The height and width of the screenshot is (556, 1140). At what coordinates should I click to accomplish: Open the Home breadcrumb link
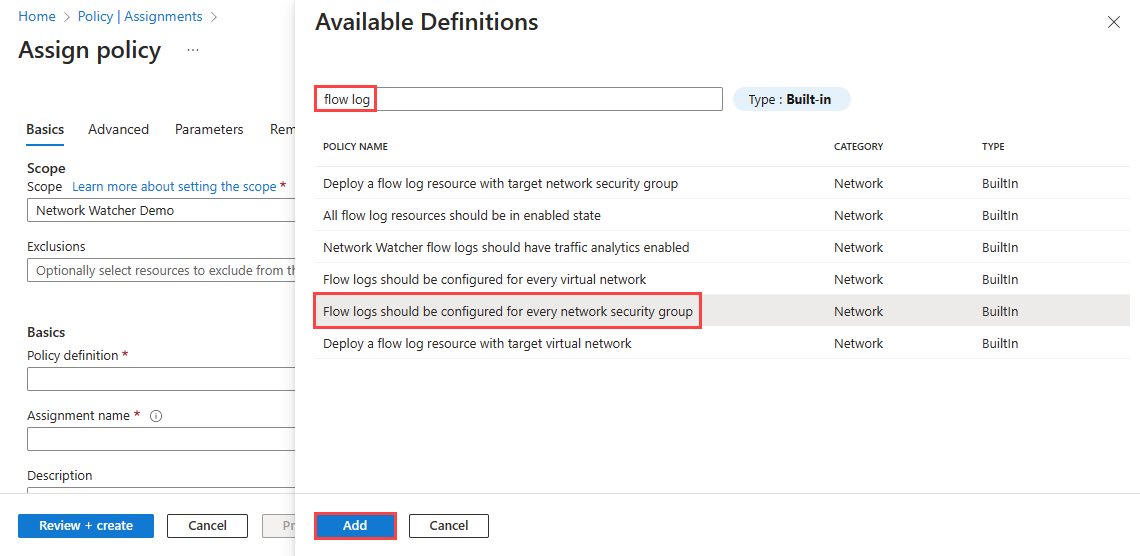(37, 17)
